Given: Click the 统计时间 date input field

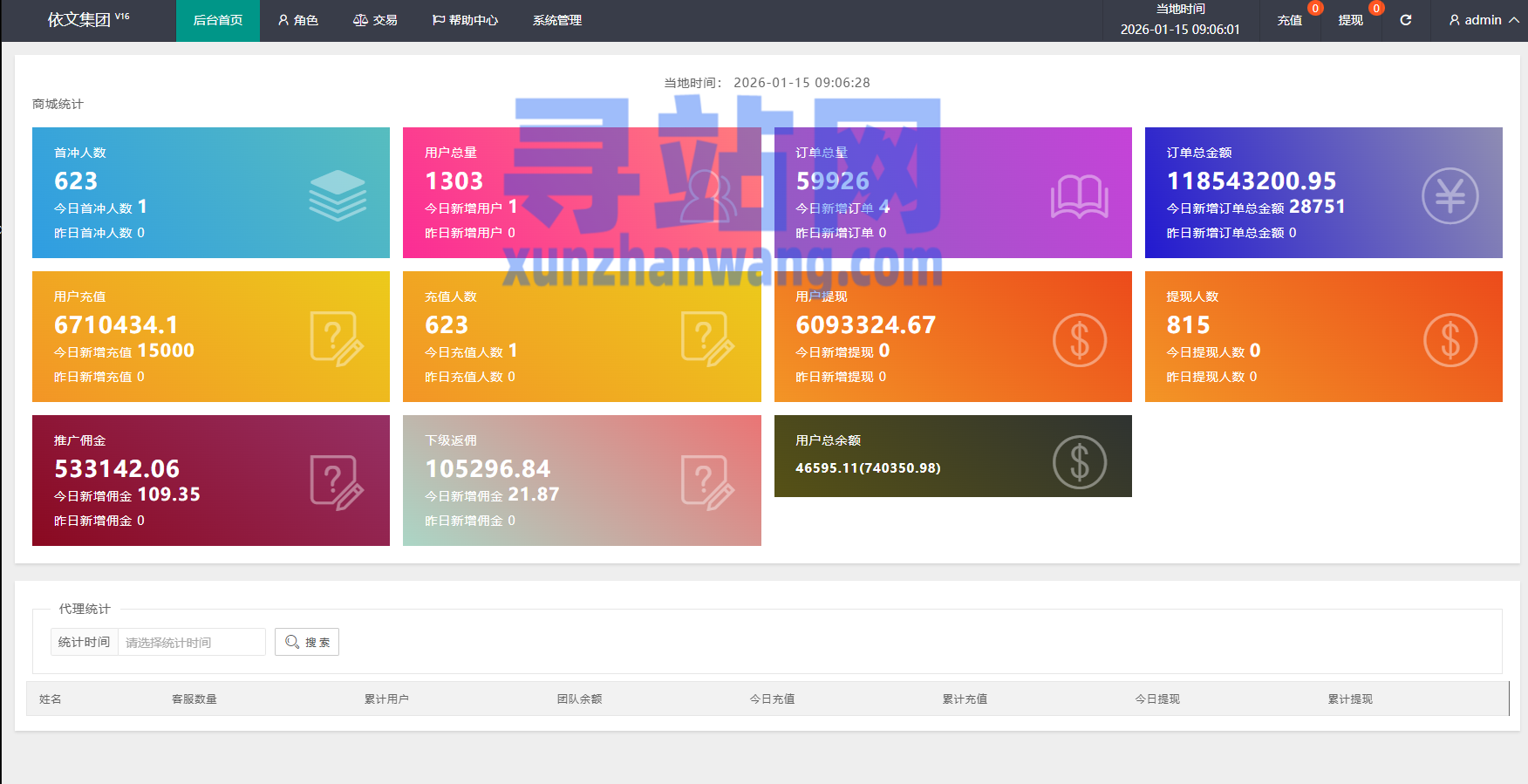Looking at the screenshot, I should (191, 642).
